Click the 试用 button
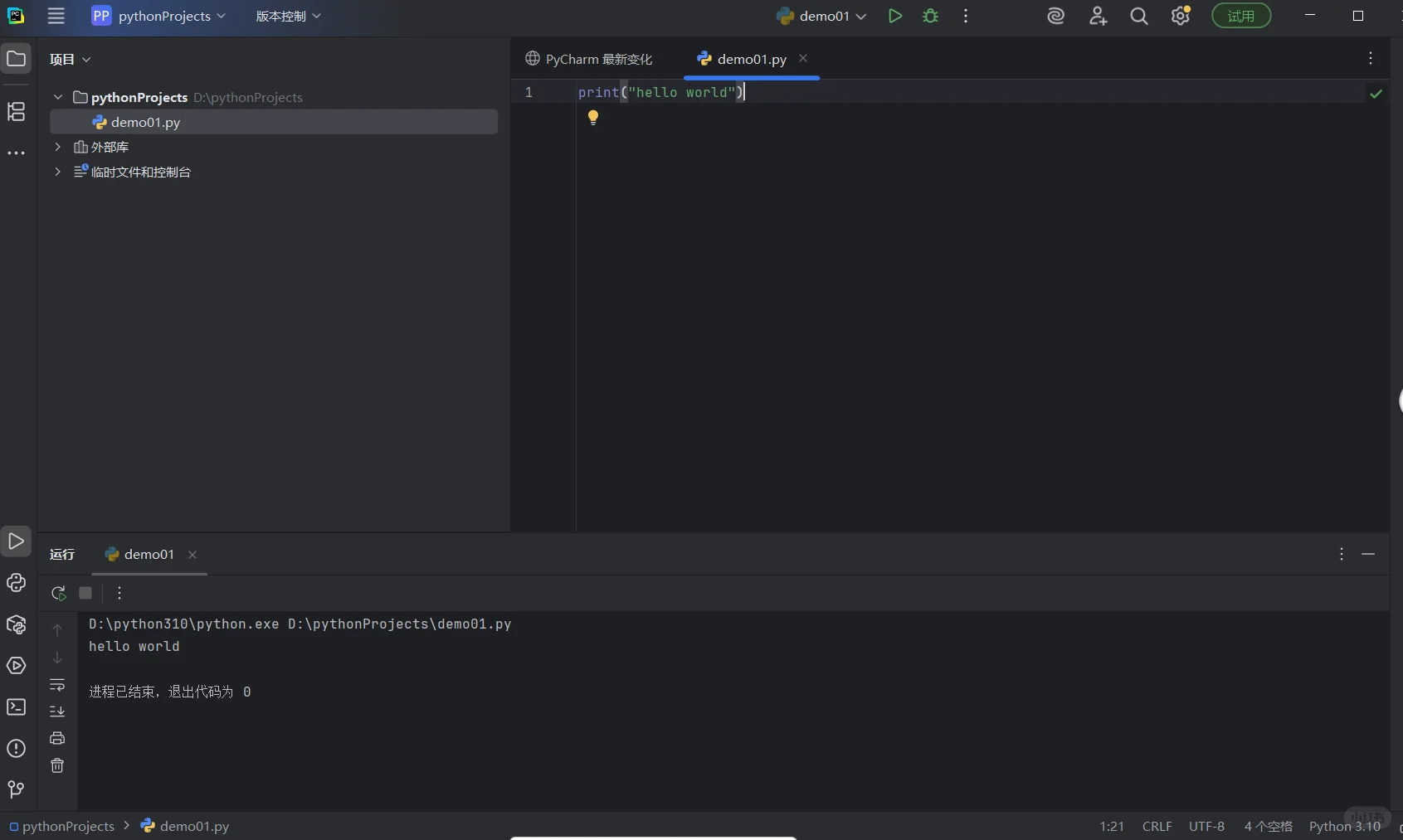Screen dimensions: 1403x840 coord(1241,15)
